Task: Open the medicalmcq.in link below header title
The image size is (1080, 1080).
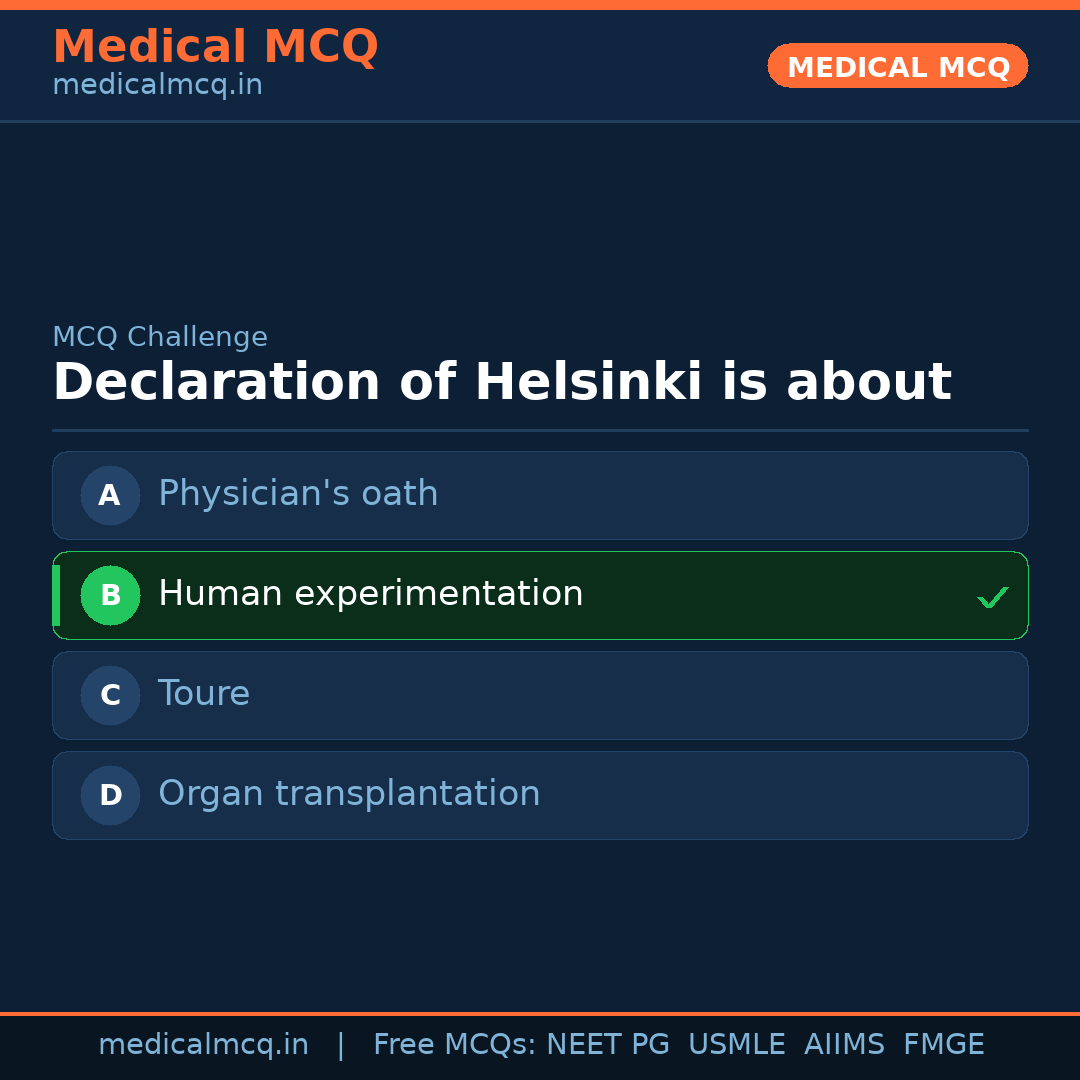Action: click(x=157, y=86)
